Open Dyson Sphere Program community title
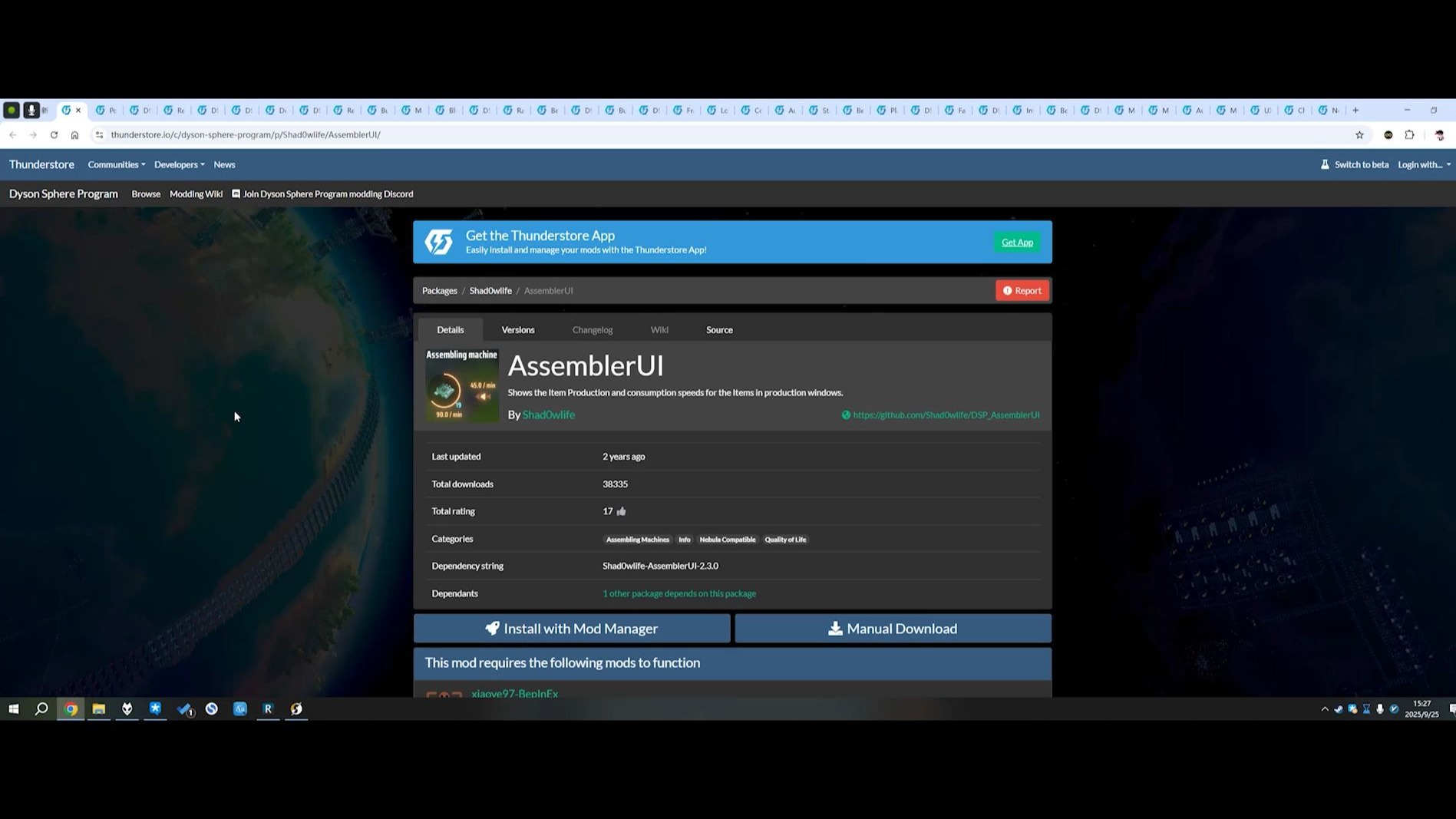The width and height of the screenshot is (1456, 819). pos(64,194)
